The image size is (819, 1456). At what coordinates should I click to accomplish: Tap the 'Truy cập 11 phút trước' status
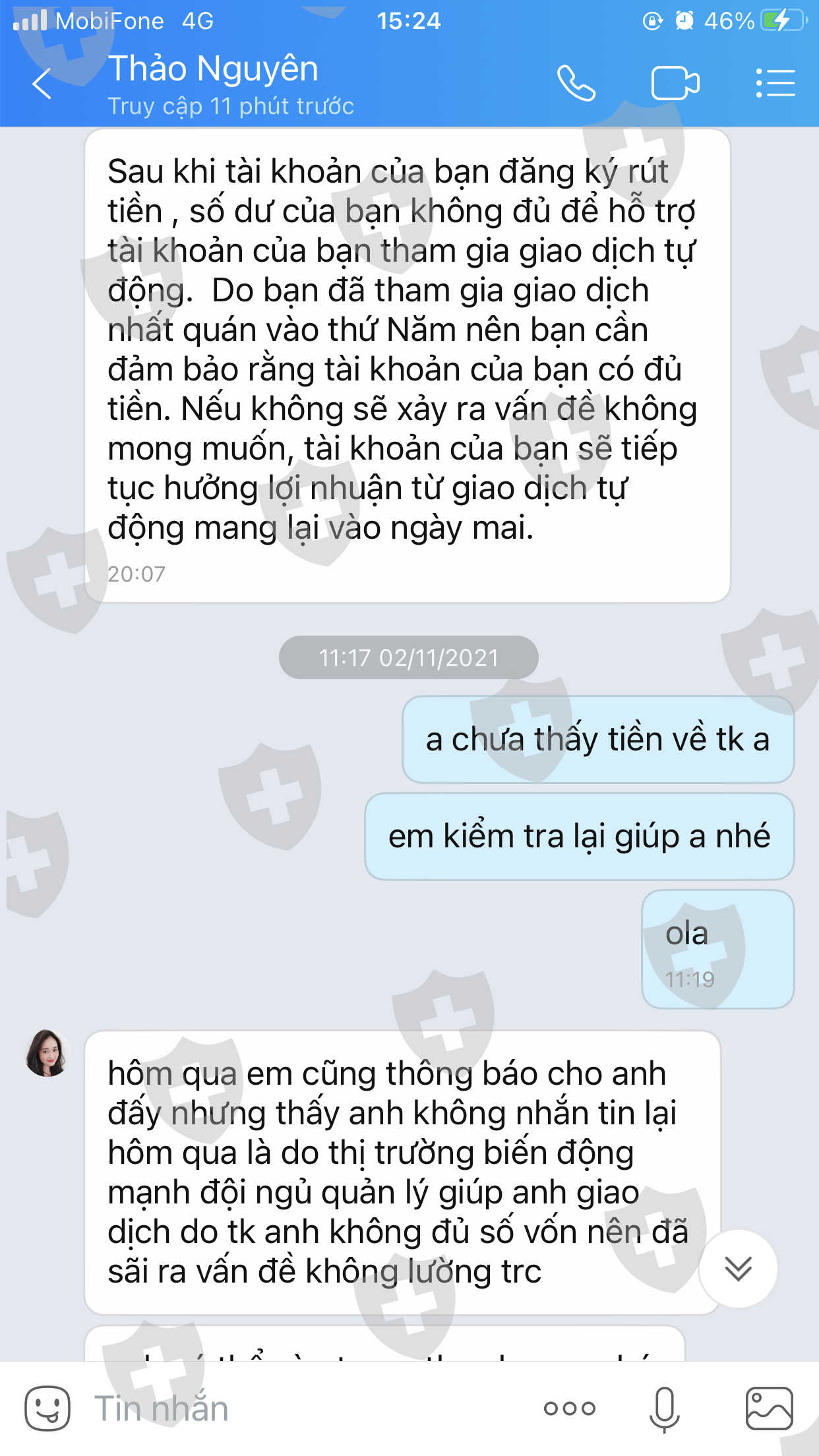click(231, 106)
